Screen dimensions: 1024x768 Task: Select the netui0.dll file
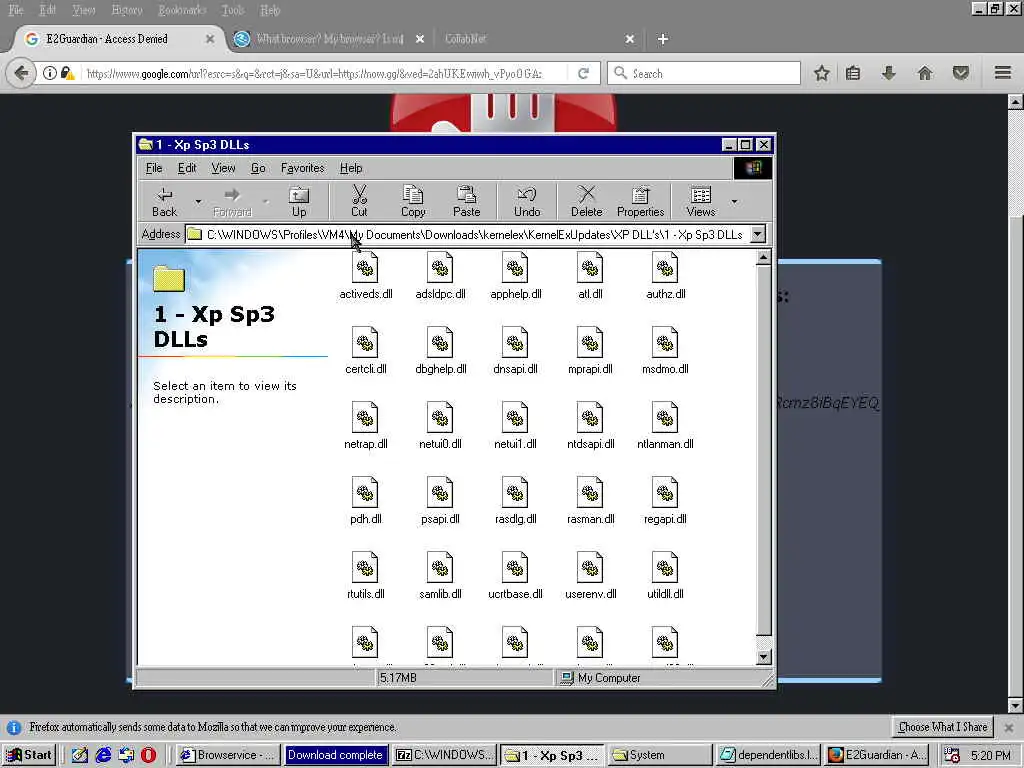[440, 426]
